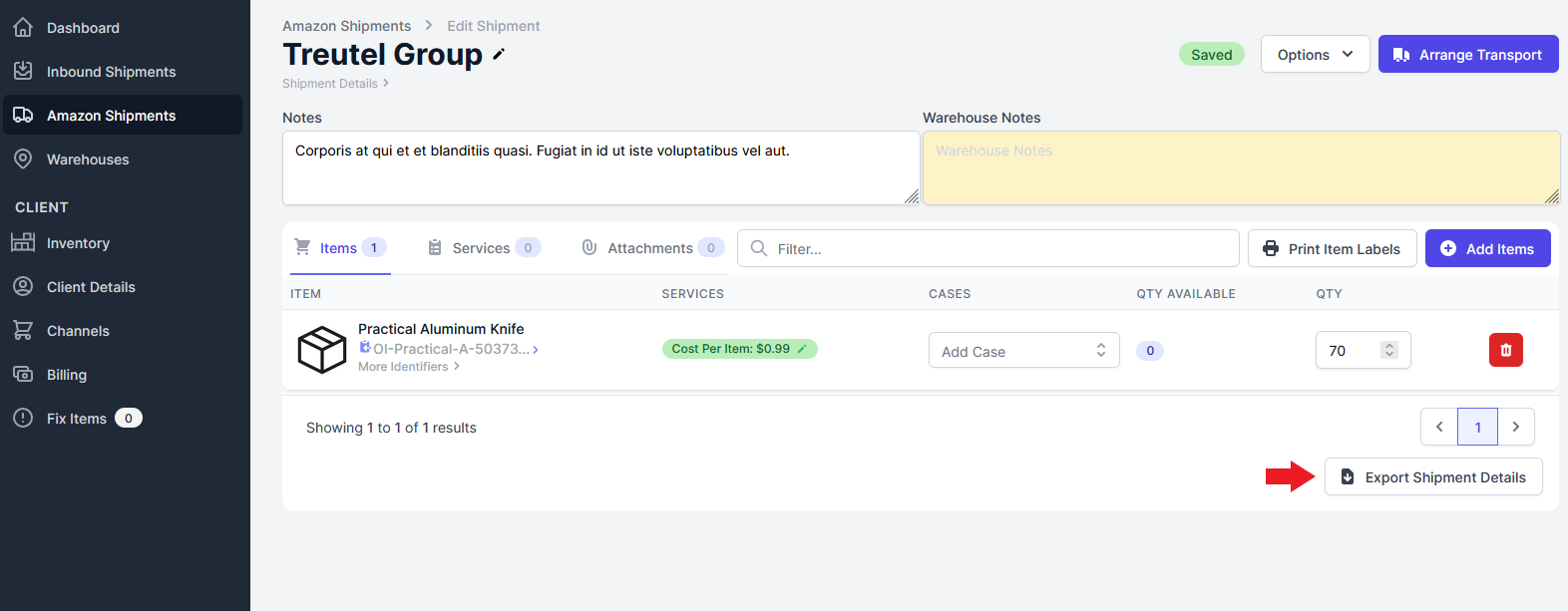Click the CASES column header
This screenshot has width=1568, height=611.
coord(950,294)
